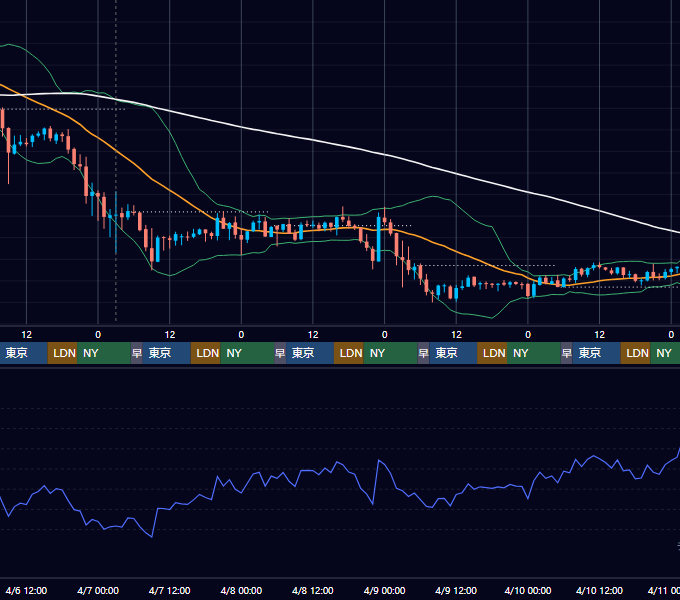Click the 4/6 12:00 date label
The image size is (680, 600).
(26, 590)
